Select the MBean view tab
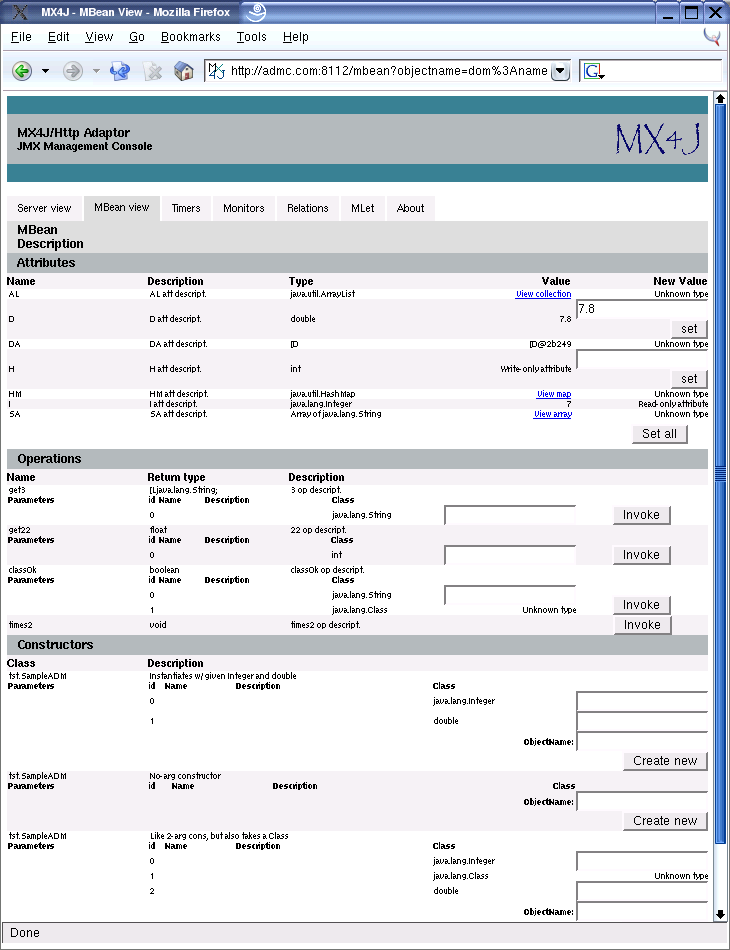 (122, 208)
